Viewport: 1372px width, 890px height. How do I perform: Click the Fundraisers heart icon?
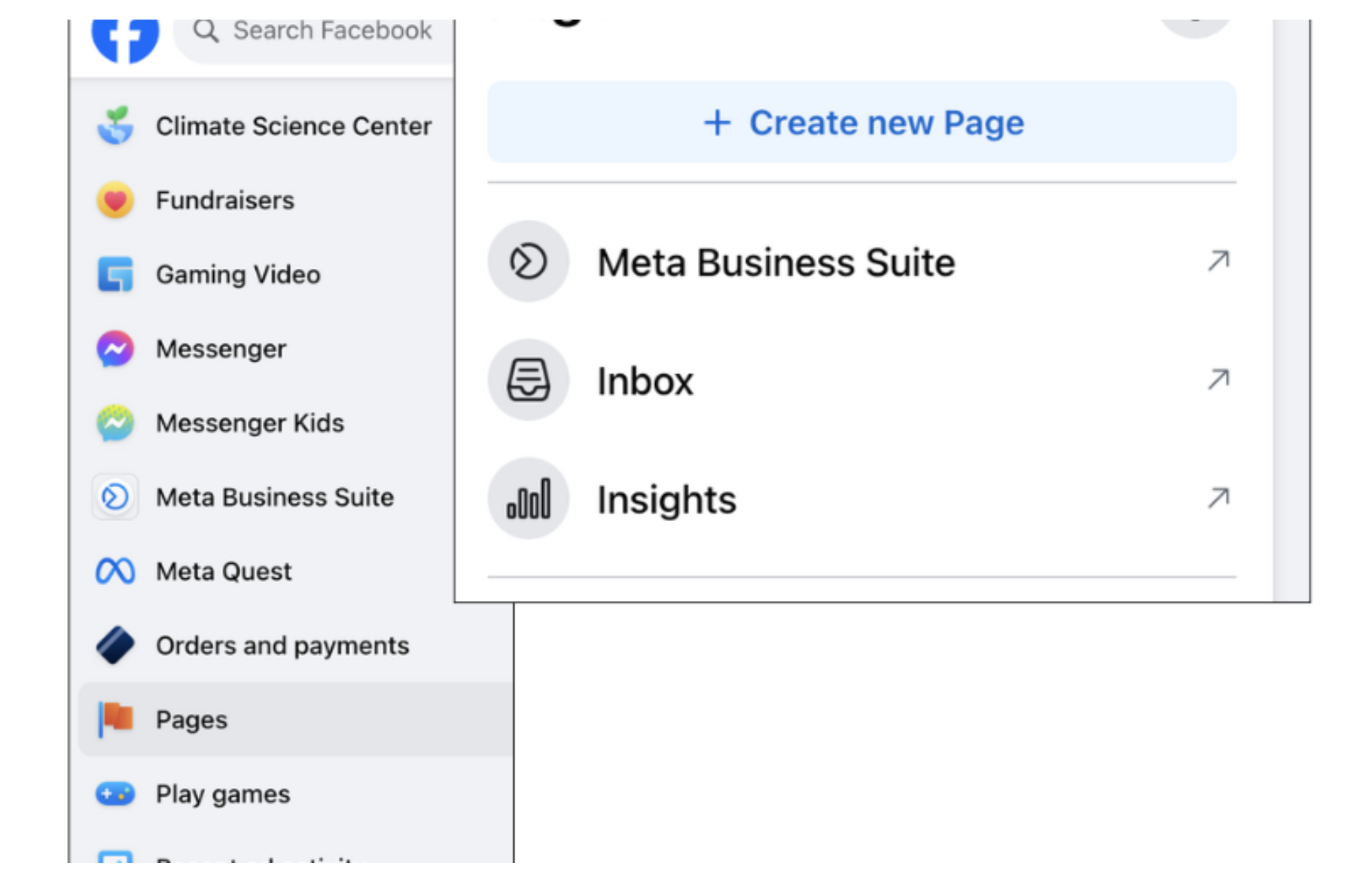pos(115,200)
